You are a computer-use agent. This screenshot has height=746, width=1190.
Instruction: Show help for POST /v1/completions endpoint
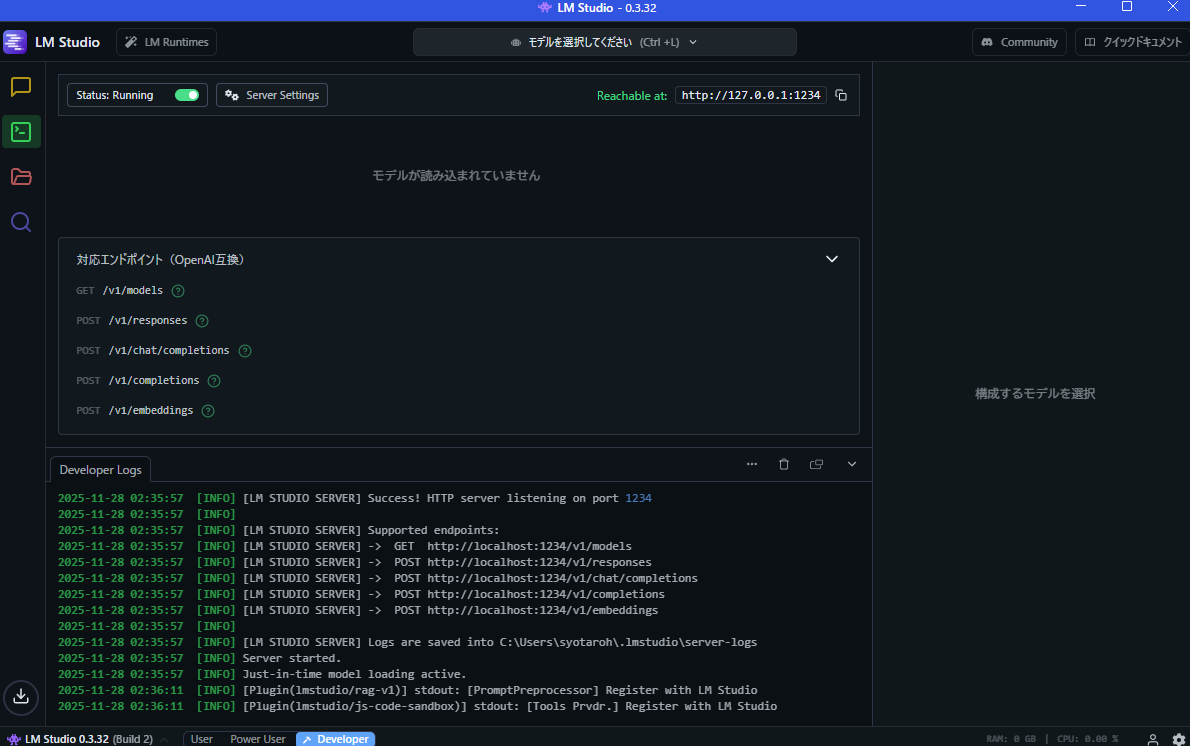tap(214, 381)
